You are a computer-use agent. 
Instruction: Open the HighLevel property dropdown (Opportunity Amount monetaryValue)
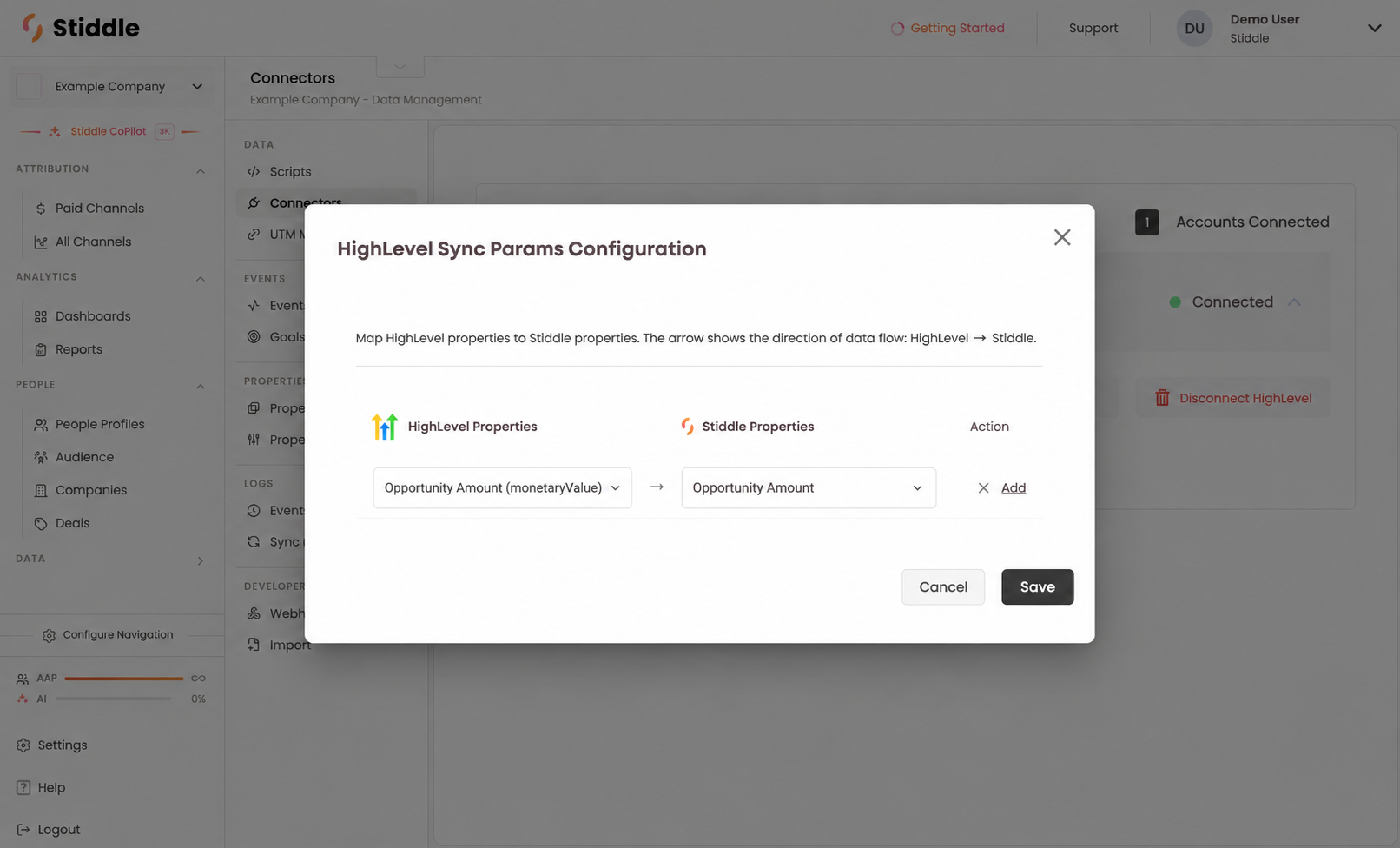(x=502, y=487)
